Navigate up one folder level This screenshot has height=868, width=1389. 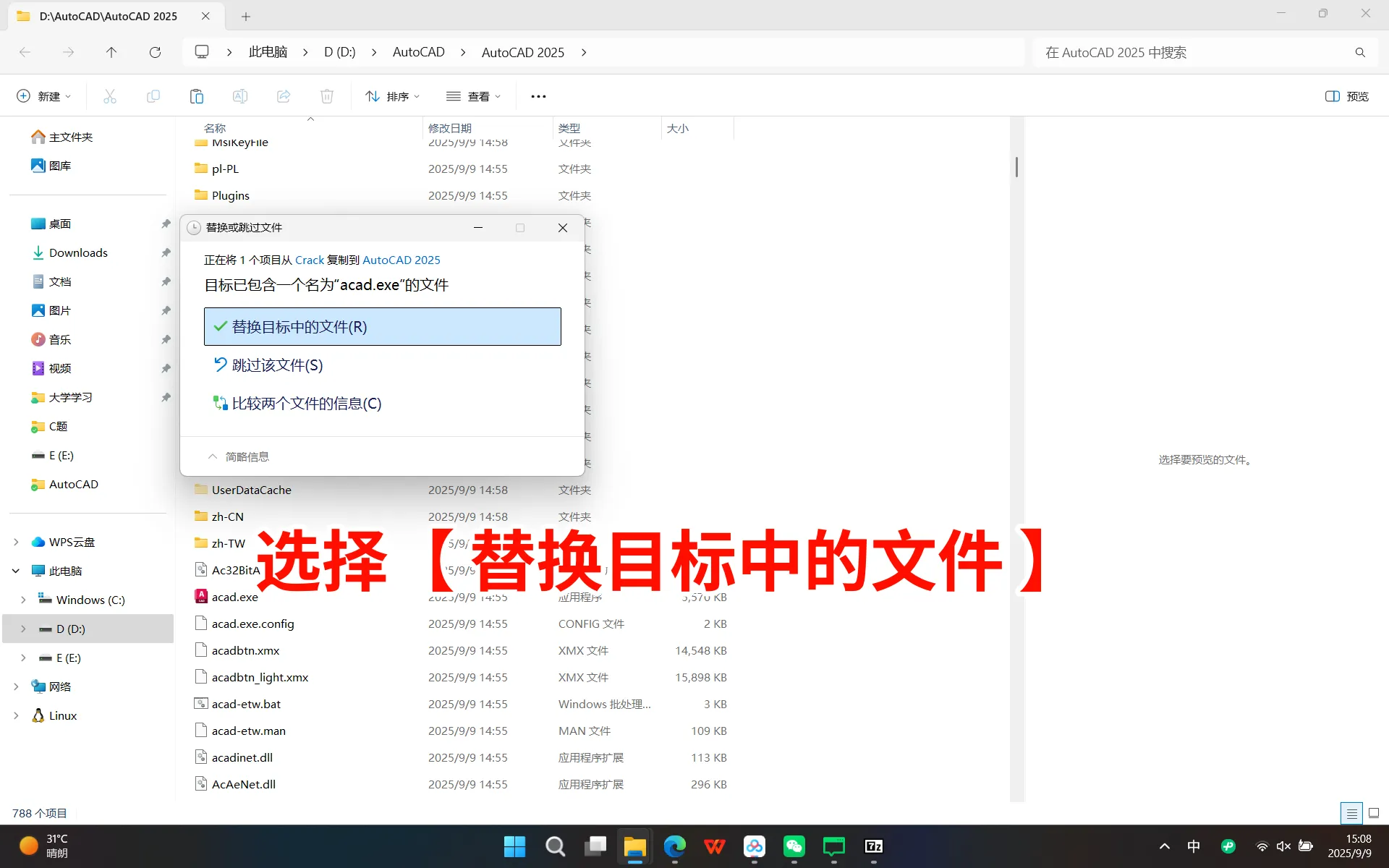pyautogui.click(x=111, y=52)
